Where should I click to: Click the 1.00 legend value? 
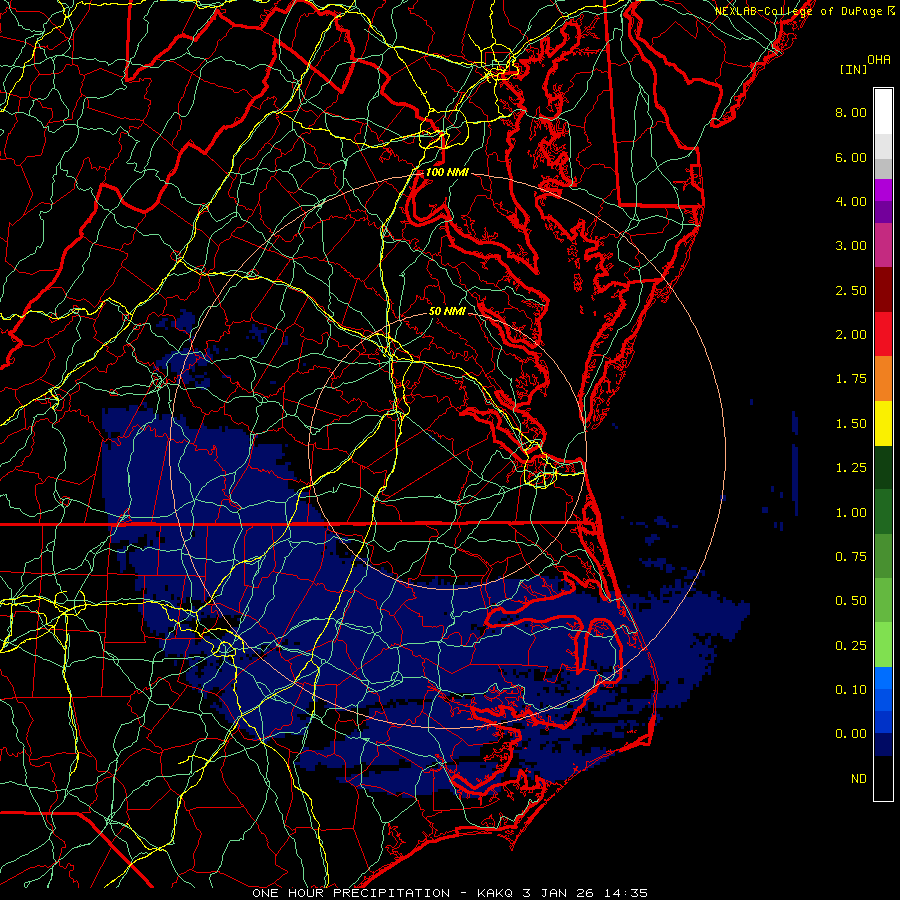point(851,513)
